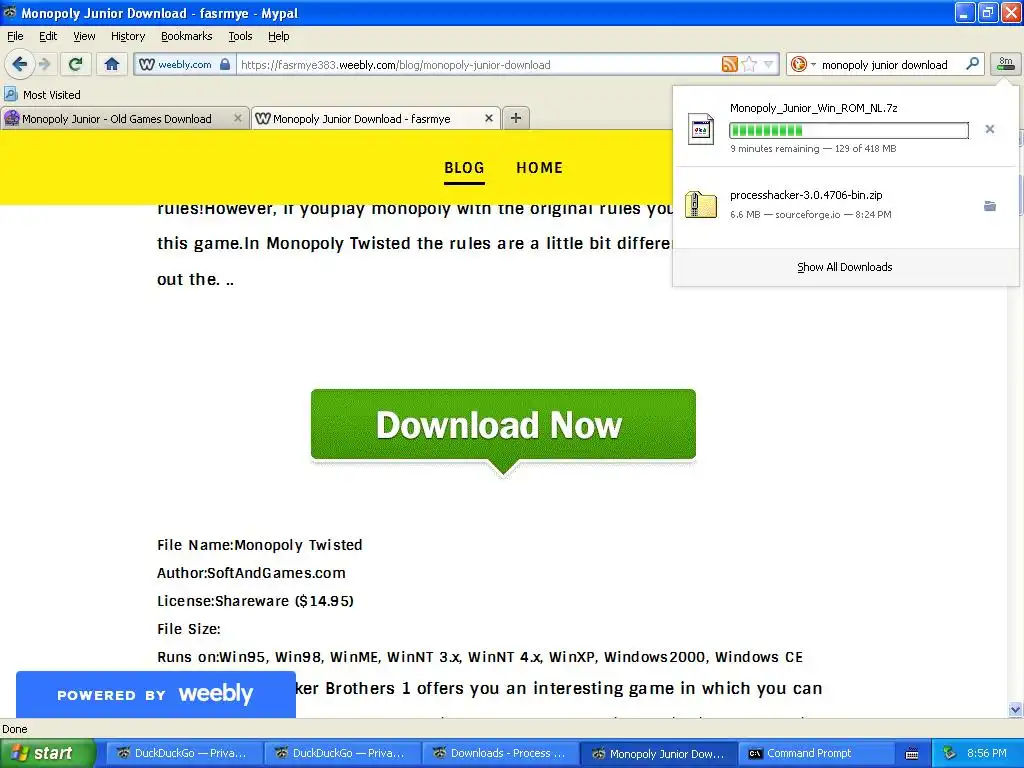This screenshot has width=1024, height=768.
Task: Switch to first DuckDuckGo taskbar window
Action: (x=184, y=753)
